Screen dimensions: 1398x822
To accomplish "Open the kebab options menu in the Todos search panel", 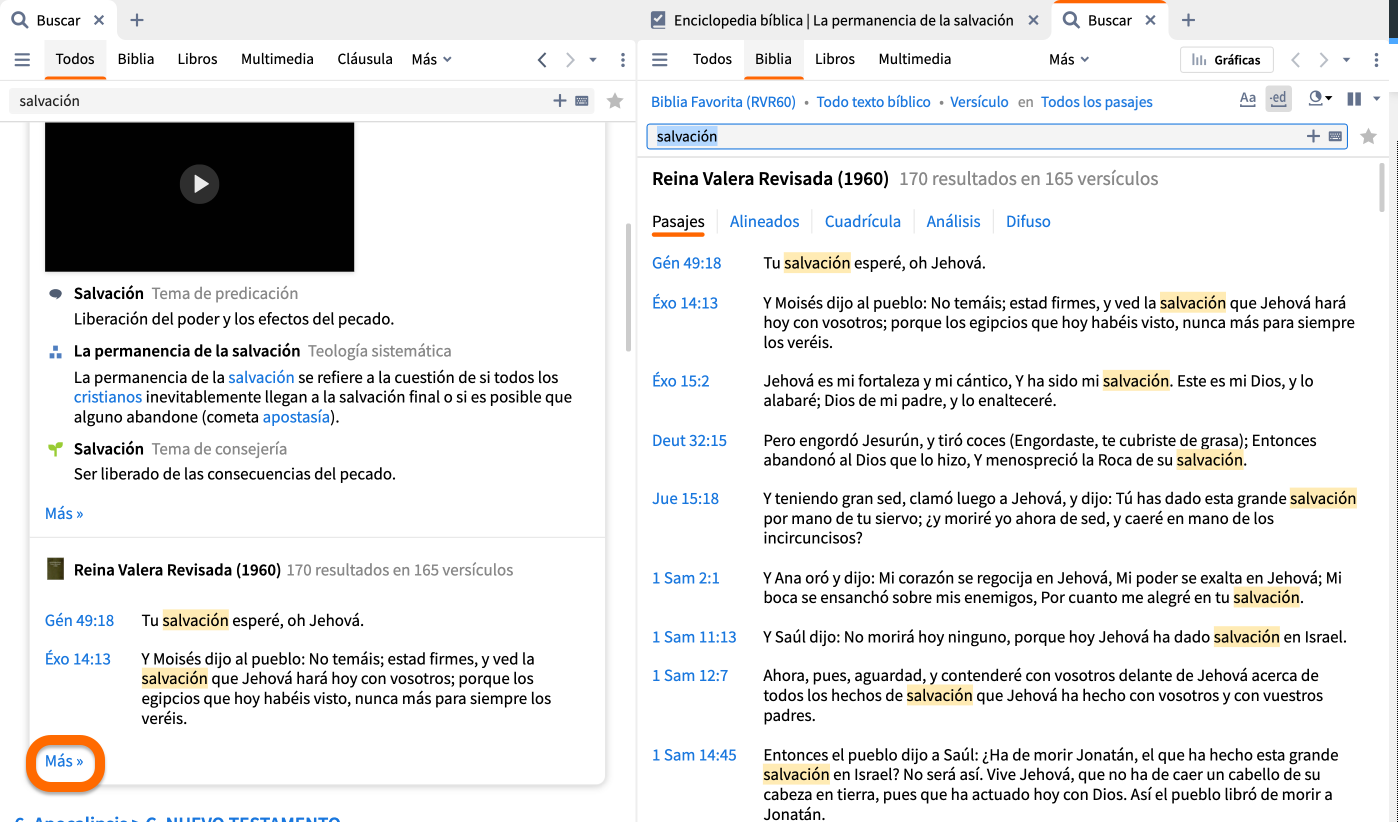I will pos(622,60).
